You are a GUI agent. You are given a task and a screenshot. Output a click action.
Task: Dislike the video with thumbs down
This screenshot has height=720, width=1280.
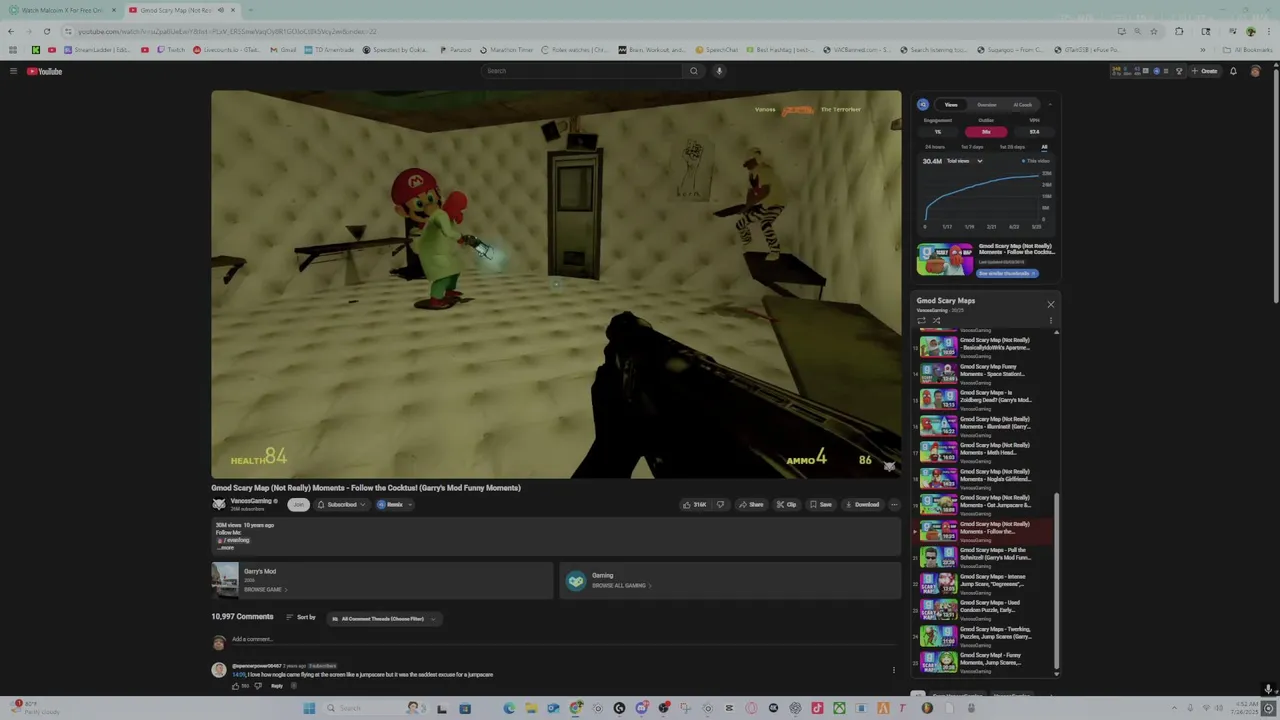click(x=720, y=505)
